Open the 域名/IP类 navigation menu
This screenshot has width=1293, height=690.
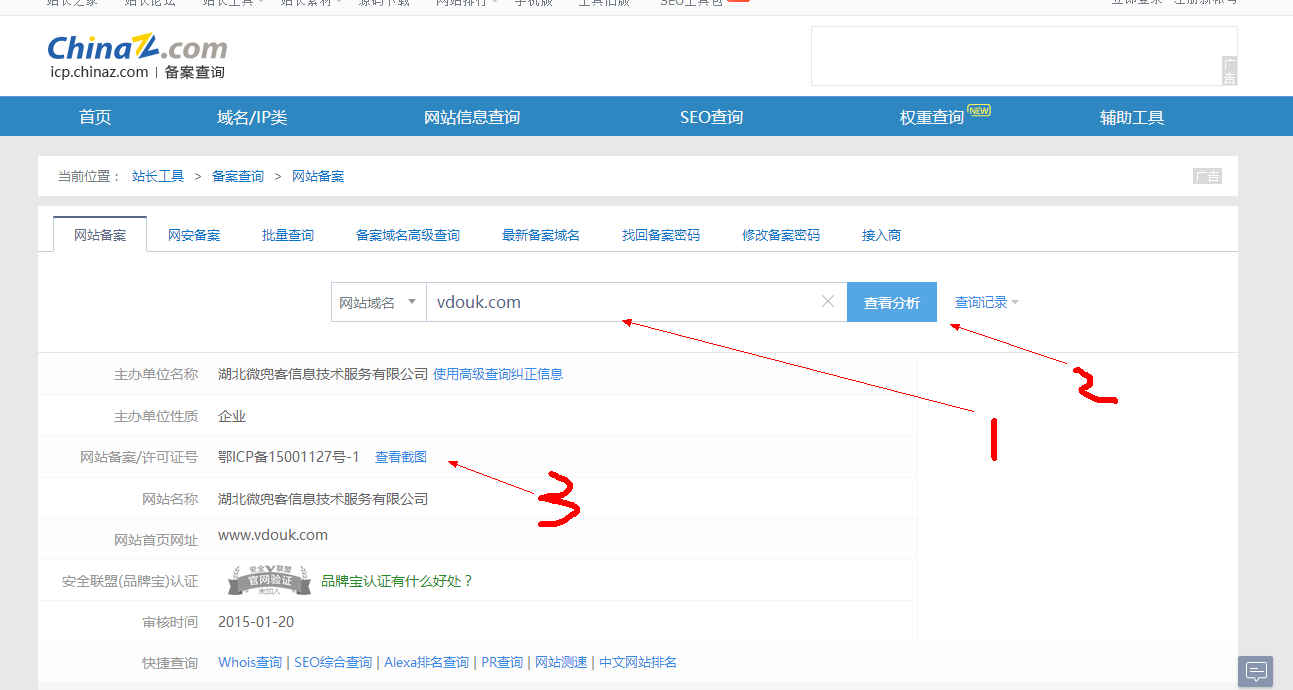pyautogui.click(x=252, y=117)
